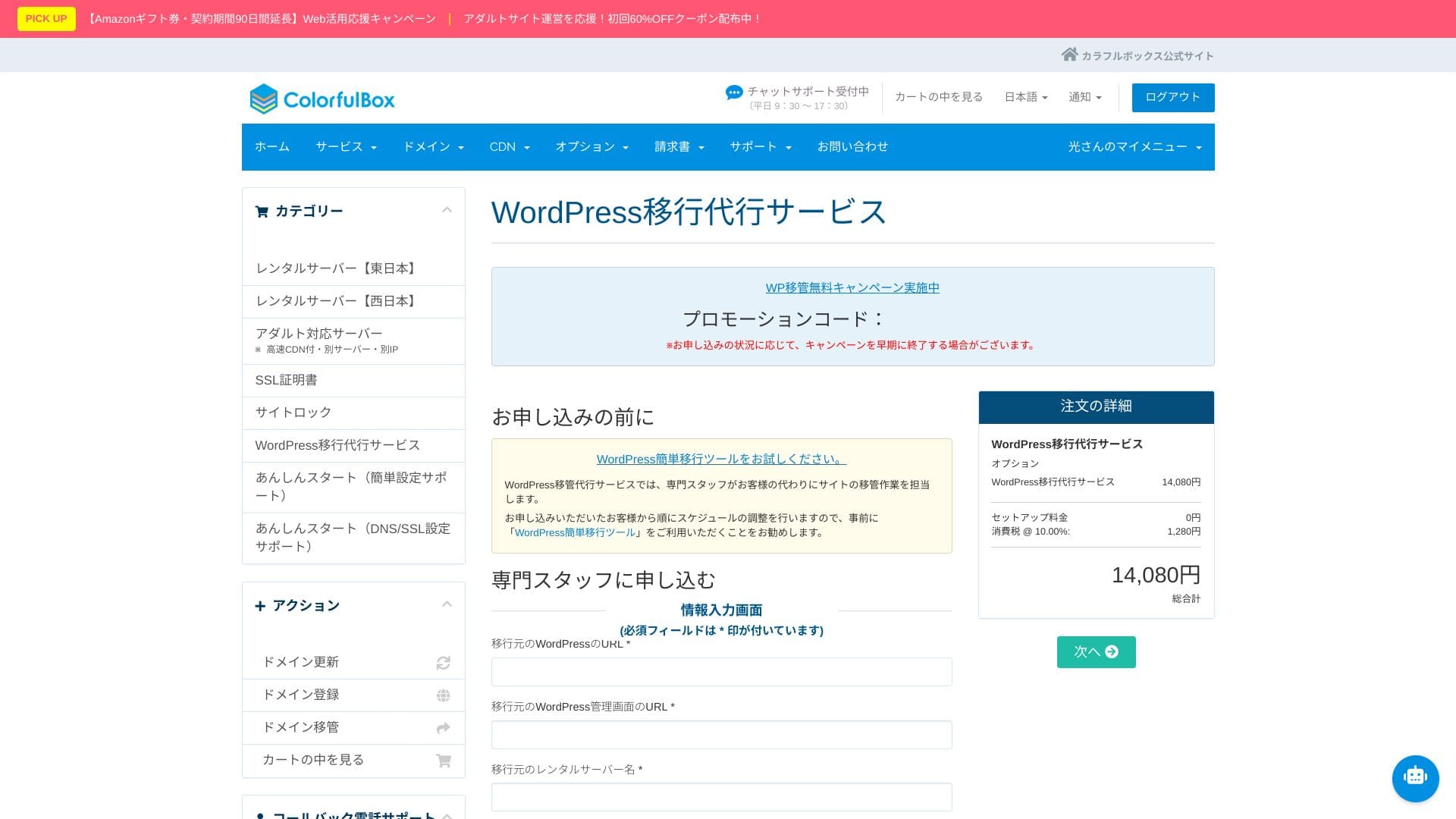Viewport: 1456px width, 819px height.
Task: Click the domain transfer arrow icon
Action: pyautogui.click(x=444, y=728)
